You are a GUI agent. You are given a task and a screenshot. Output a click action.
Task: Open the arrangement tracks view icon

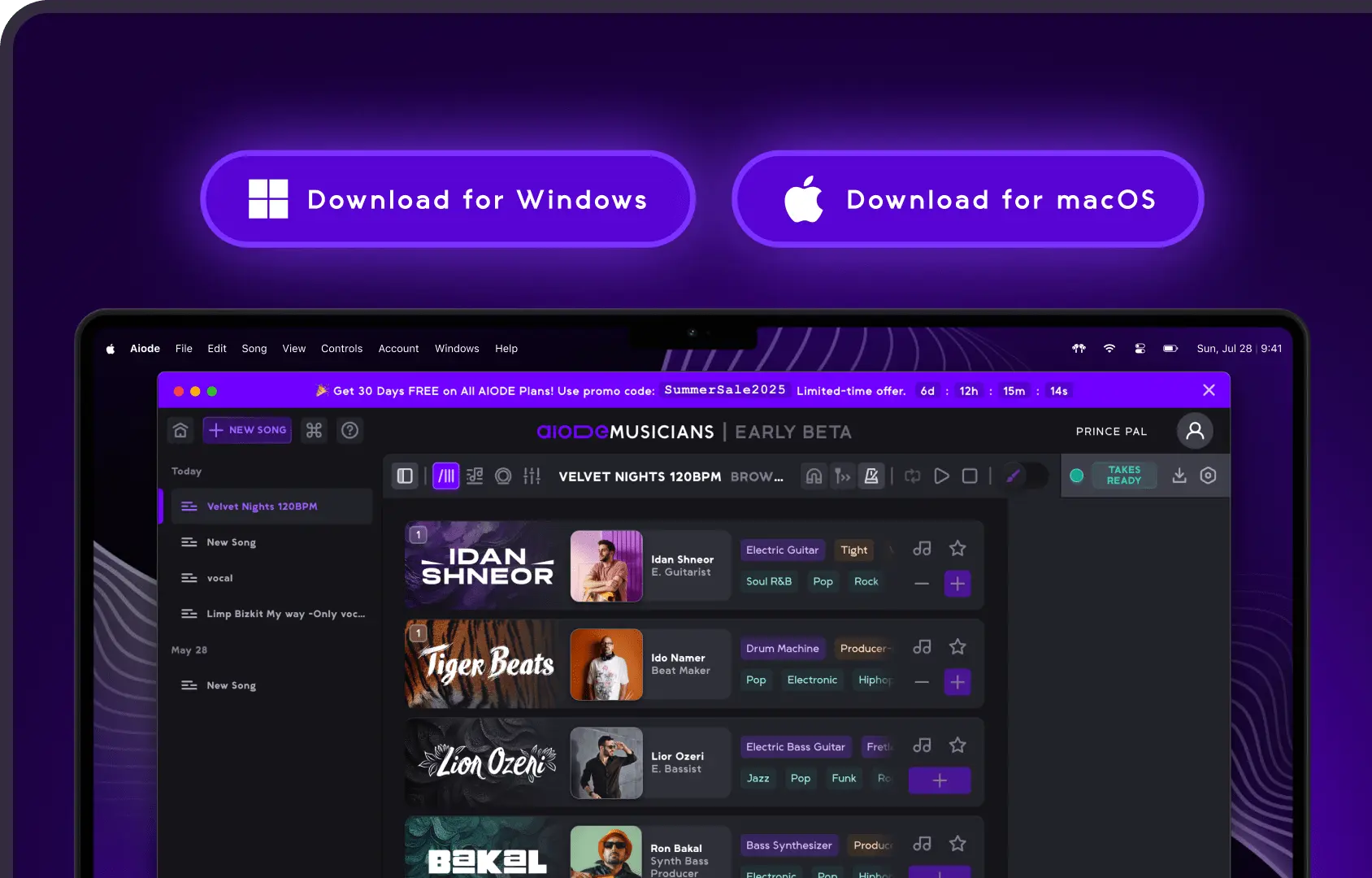[475, 476]
